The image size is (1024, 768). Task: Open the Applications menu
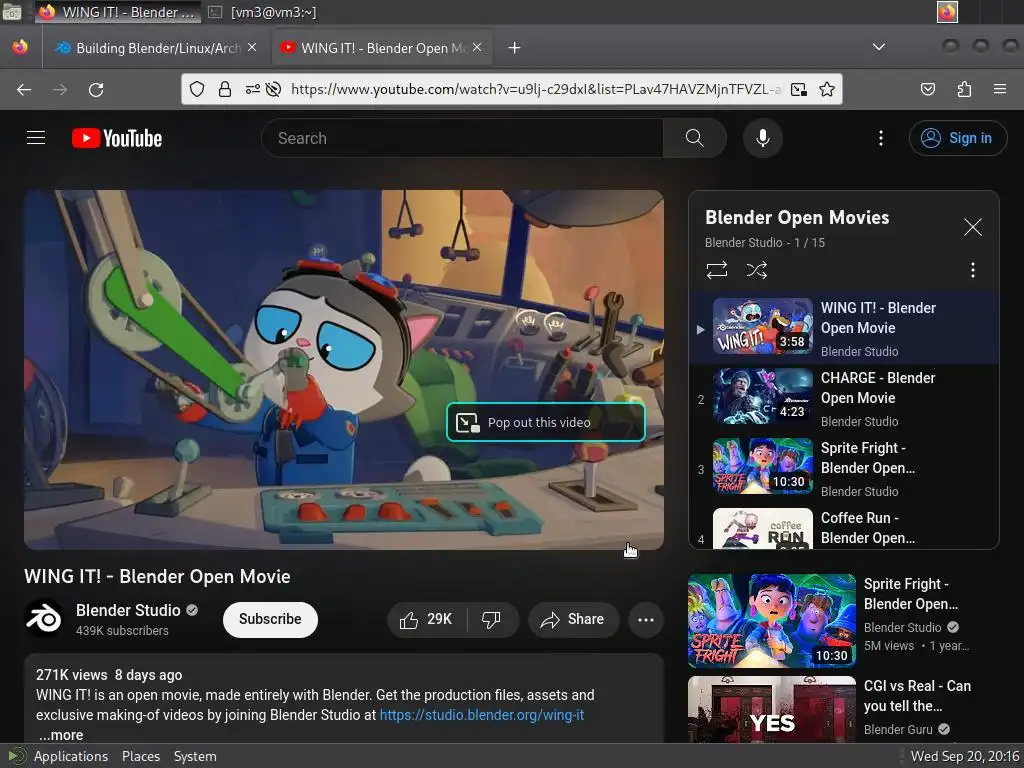[71, 756]
